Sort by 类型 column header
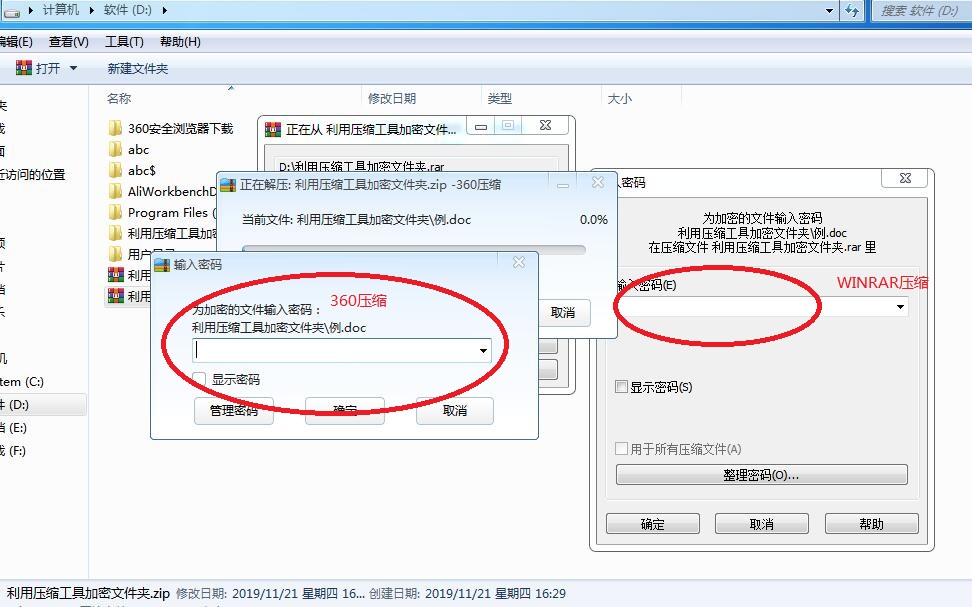 (500, 99)
